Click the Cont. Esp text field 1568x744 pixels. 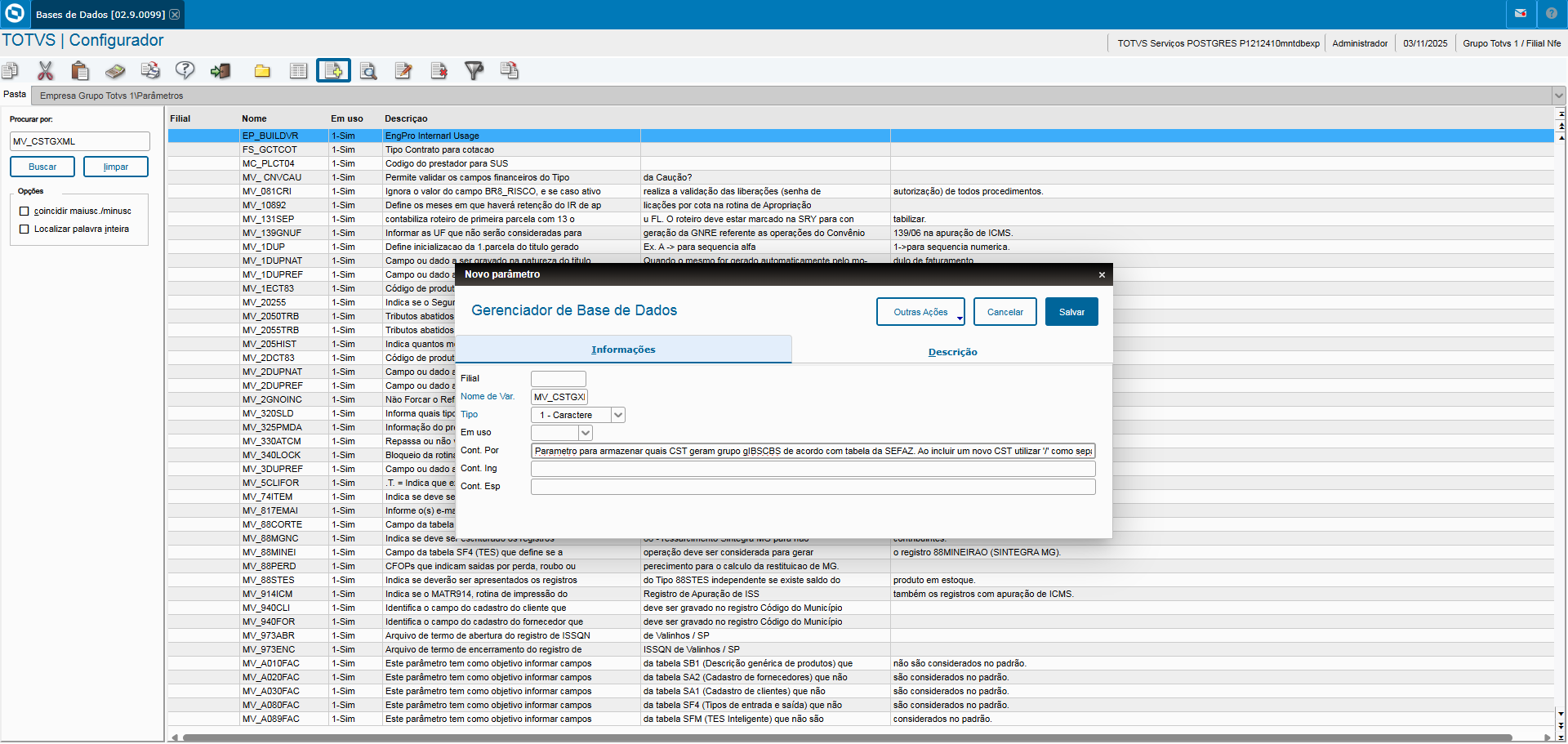813,487
